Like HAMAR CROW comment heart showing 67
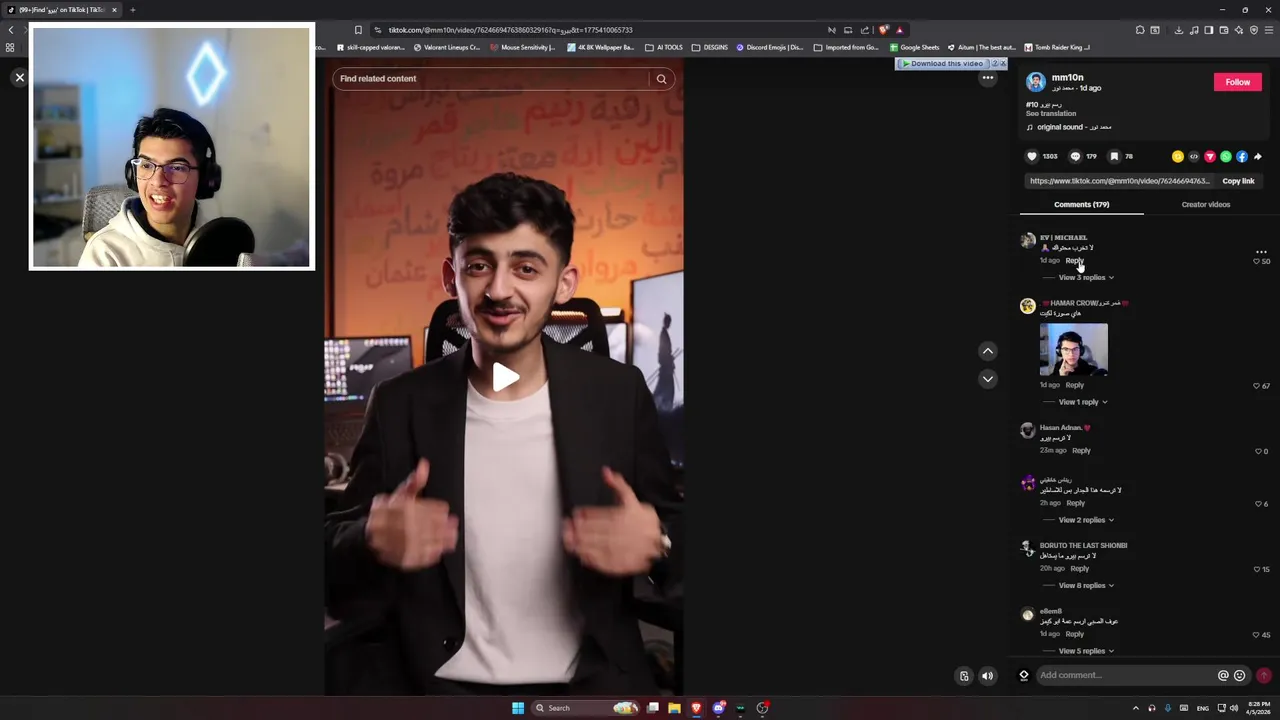This screenshot has width=1280, height=720. click(1257, 386)
